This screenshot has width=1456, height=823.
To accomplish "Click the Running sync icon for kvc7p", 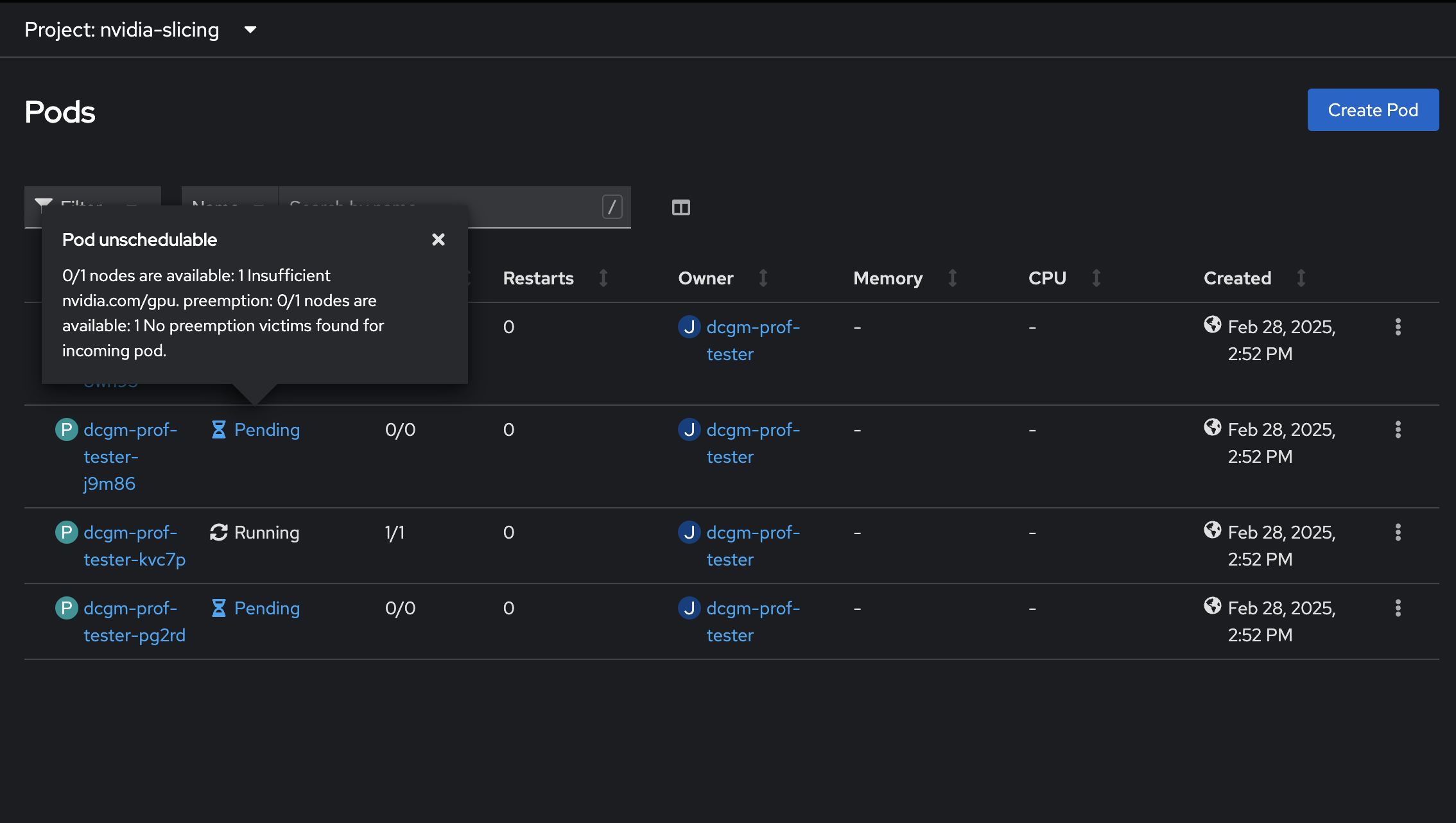I will (x=219, y=532).
